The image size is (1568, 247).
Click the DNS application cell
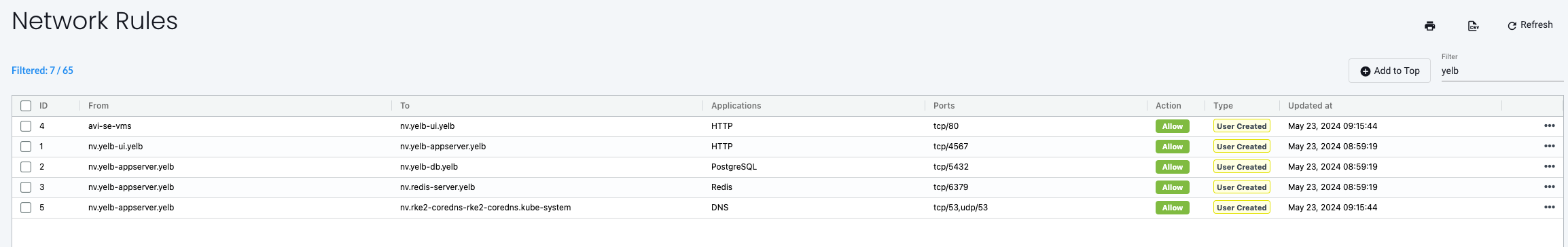point(719,208)
